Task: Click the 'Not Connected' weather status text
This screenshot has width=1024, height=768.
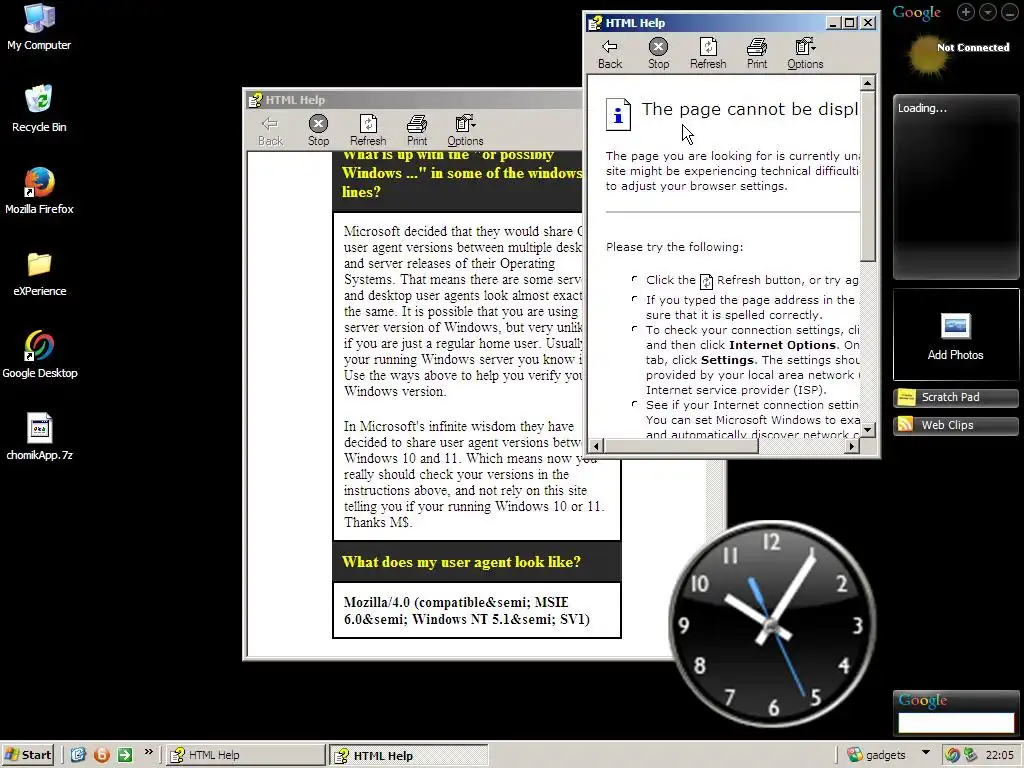Action: [x=973, y=48]
